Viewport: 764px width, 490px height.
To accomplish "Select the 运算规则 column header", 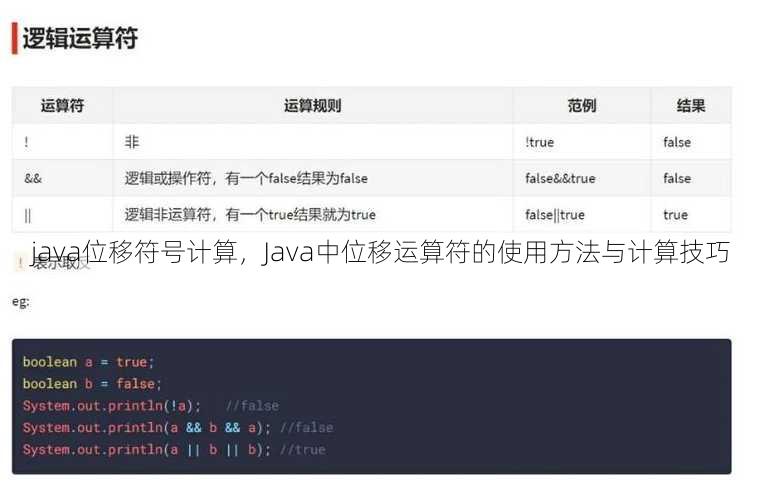I will coord(312,105).
